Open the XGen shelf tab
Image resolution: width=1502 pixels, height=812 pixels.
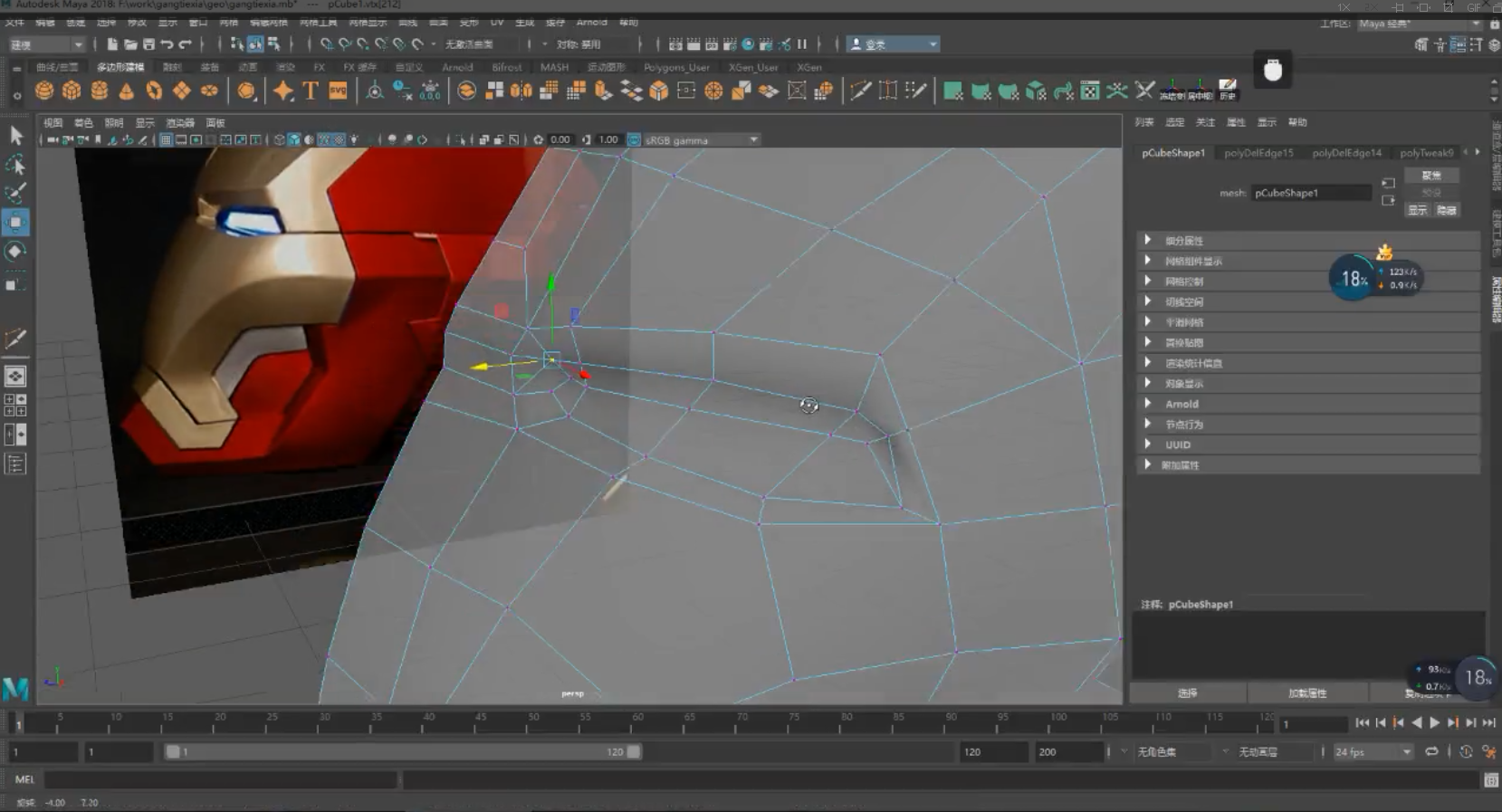808,67
